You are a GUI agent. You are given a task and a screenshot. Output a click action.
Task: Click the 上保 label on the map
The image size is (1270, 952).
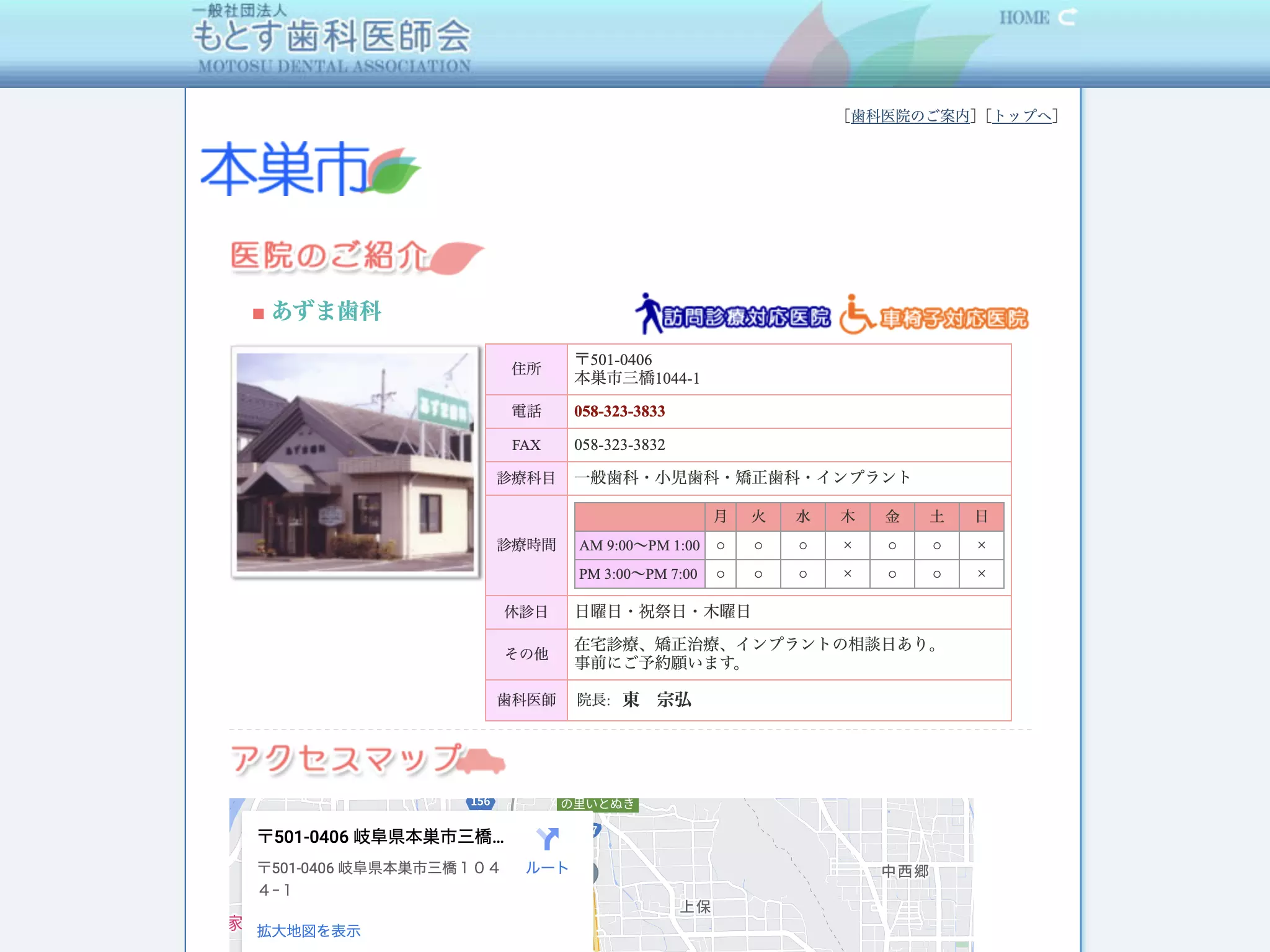pyautogui.click(x=695, y=907)
